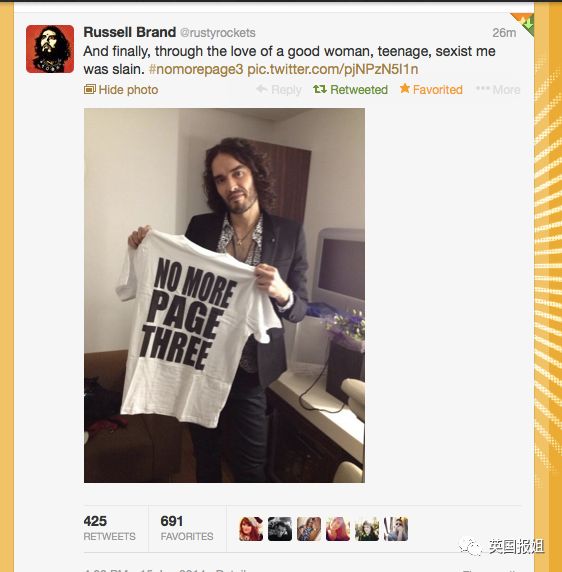Click the 26m tweet timestamp
562x572 pixels.
[x=504, y=33]
